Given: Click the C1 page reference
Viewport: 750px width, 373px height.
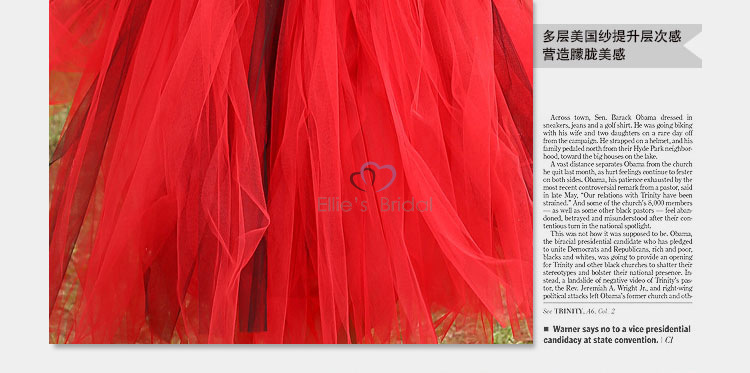Looking at the screenshot, I should (x=669, y=340).
